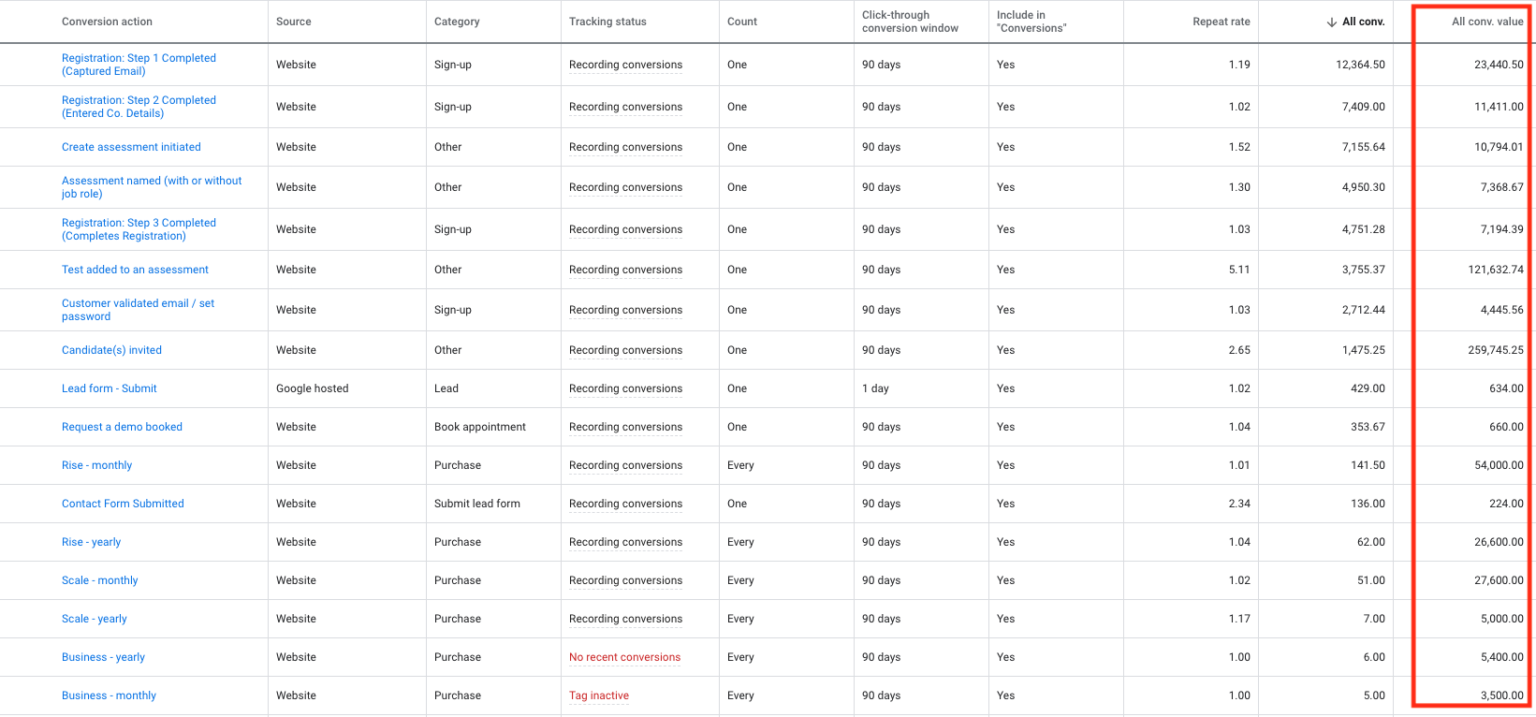Image resolution: width=1536 pixels, height=717 pixels.
Task: Sort by the Category column header
Action: (457, 22)
